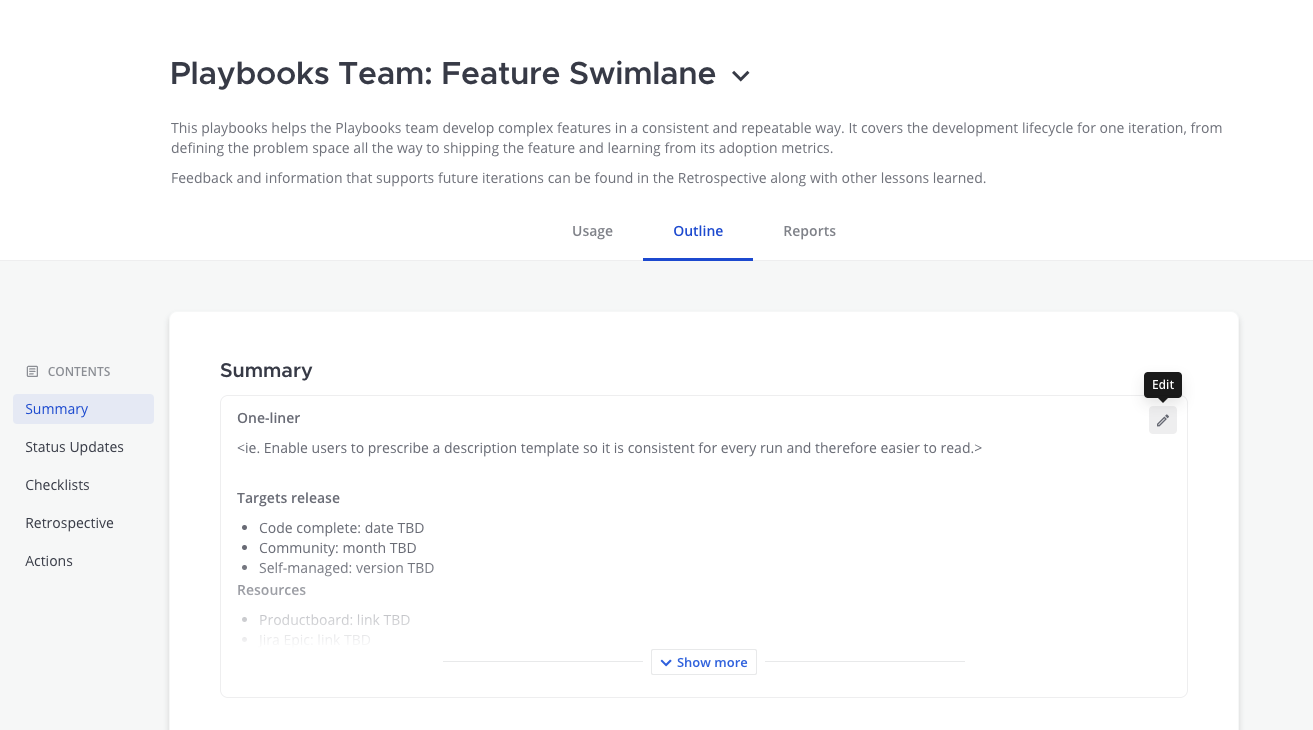The width and height of the screenshot is (1313, 730).
Task: Expand the Summary card via Show more
Action: tap(703, 662)
